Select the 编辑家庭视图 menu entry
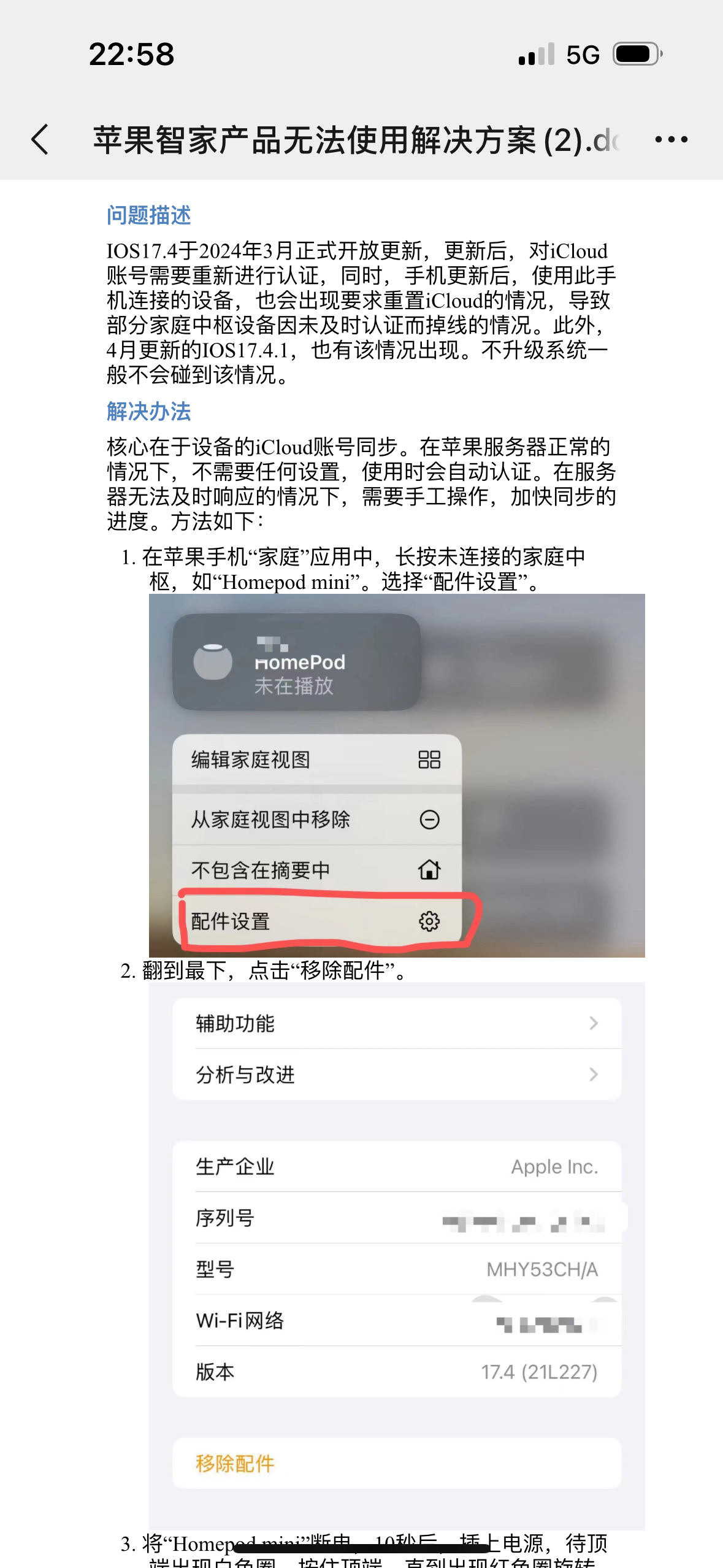 tap(317, 759)
